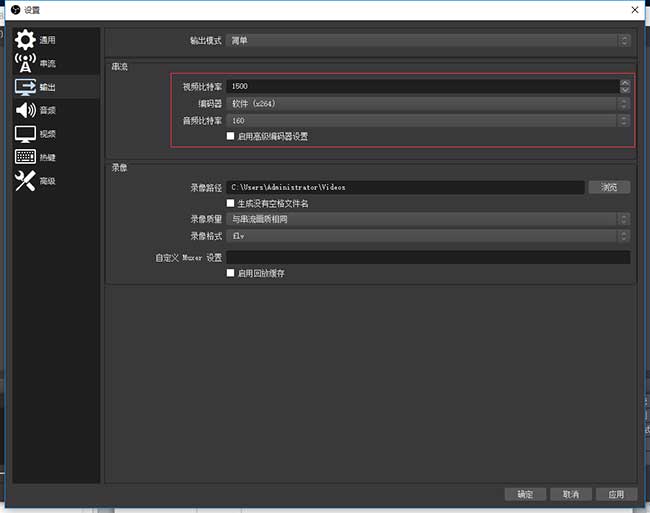This screenshot has width=650, height=513.
Task: Expand the 录像格式 dropdown showing flv
Action: click(x=428, y=236)
